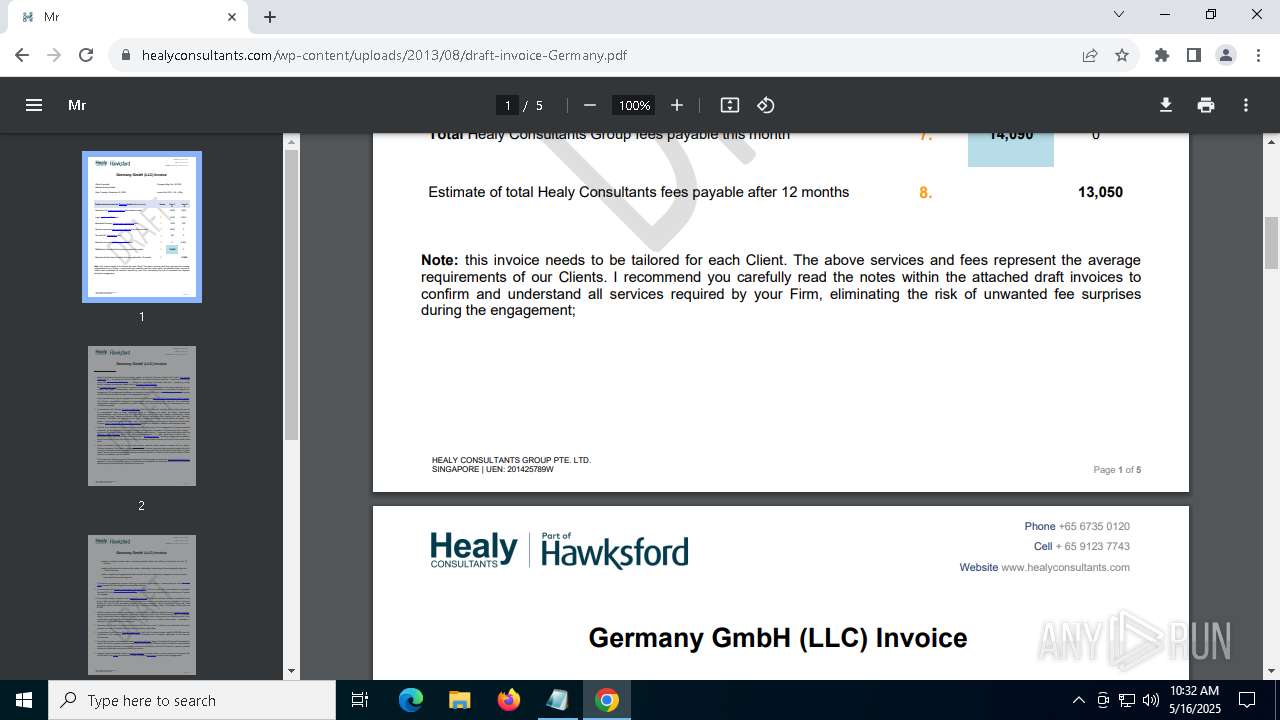
Task: Open the Chrome profile avatar
Action: 1226,55
